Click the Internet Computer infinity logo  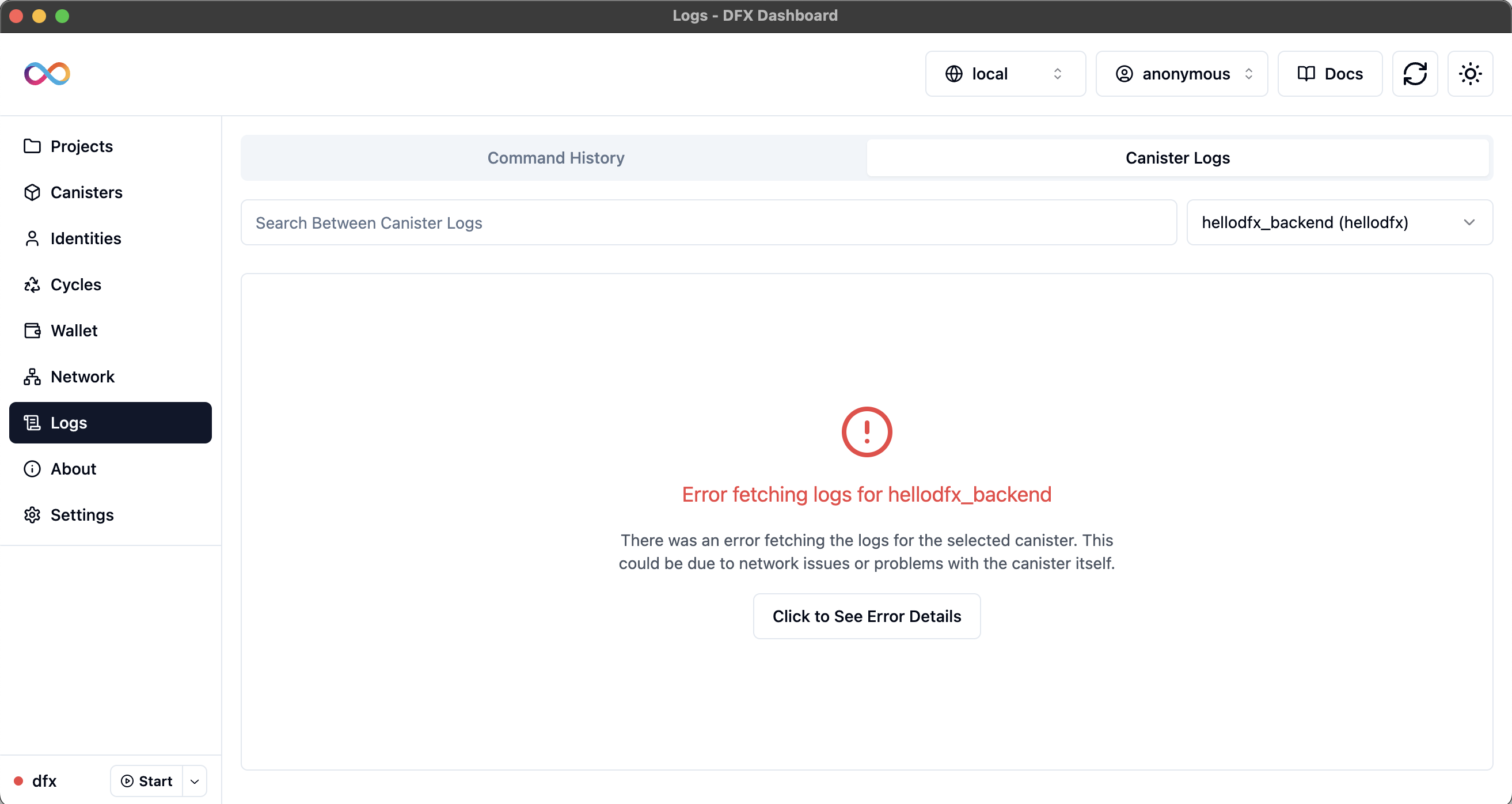[x=47, y=74]
